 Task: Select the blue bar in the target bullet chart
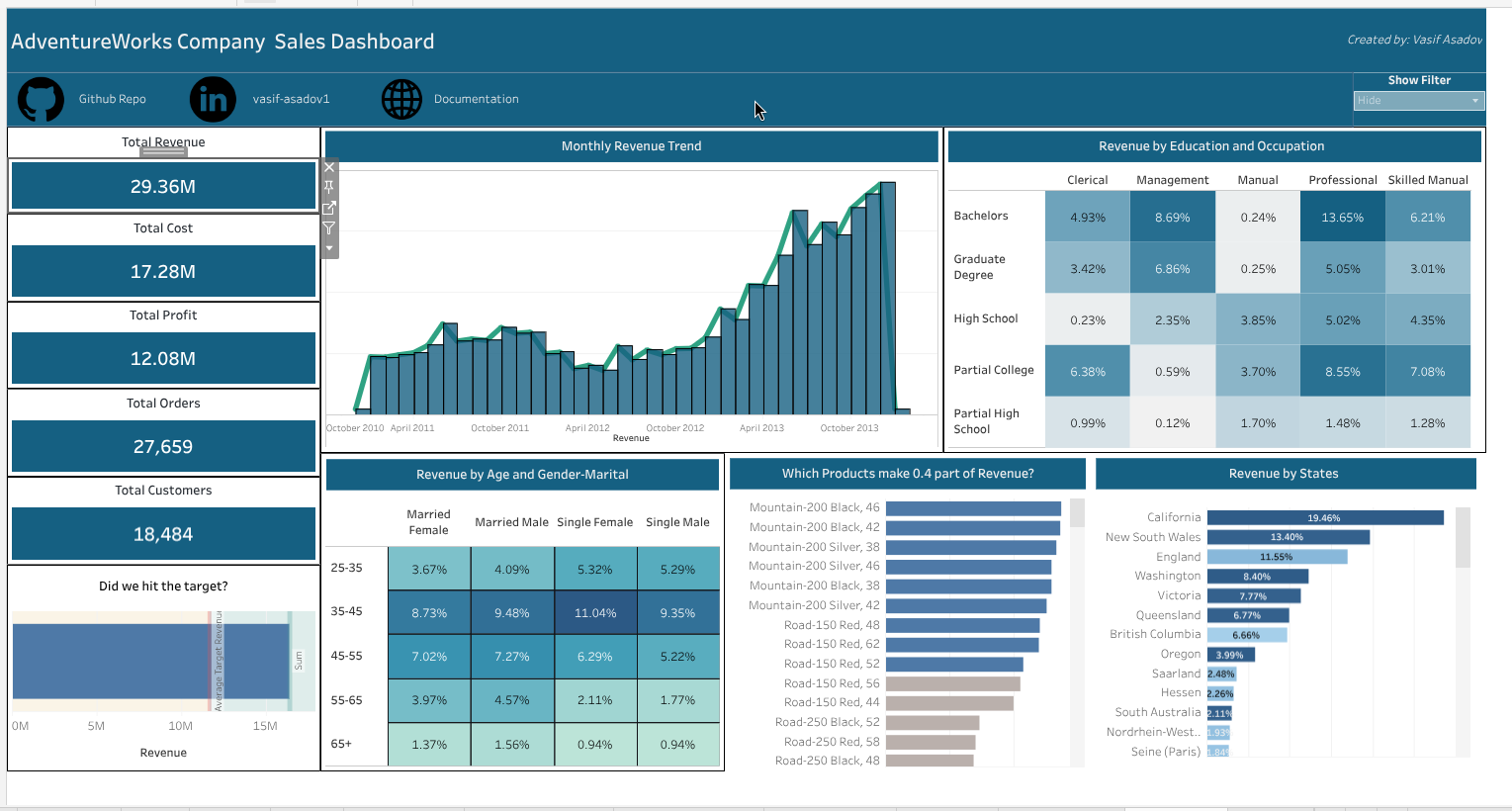coord(150,662)
